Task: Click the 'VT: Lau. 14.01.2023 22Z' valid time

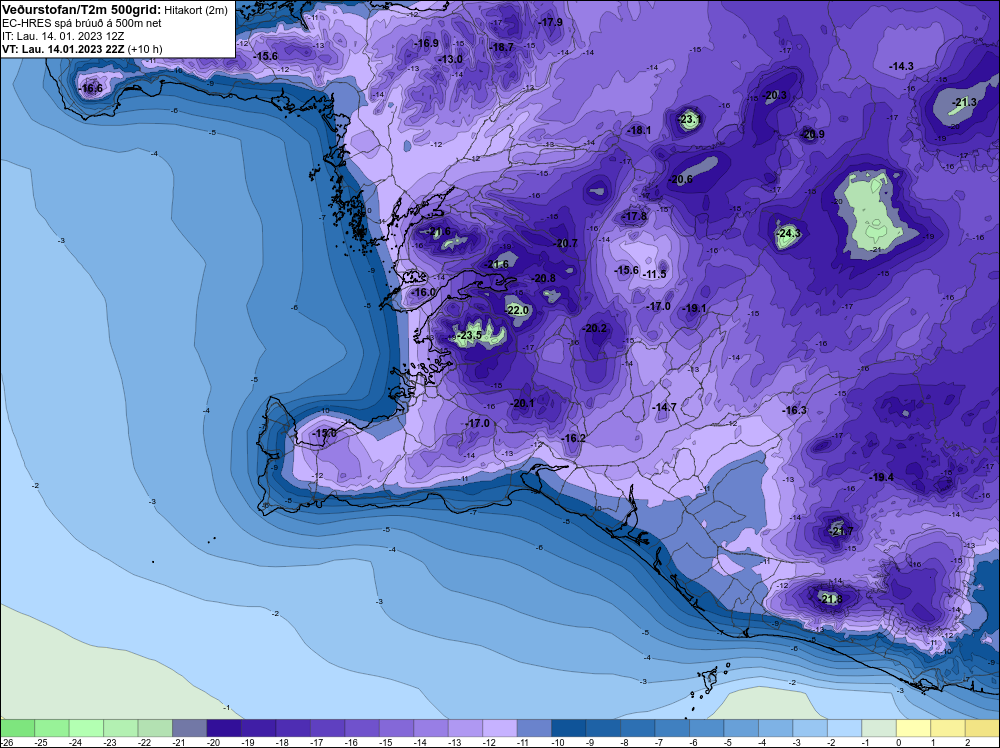Action: click(64, 49)
